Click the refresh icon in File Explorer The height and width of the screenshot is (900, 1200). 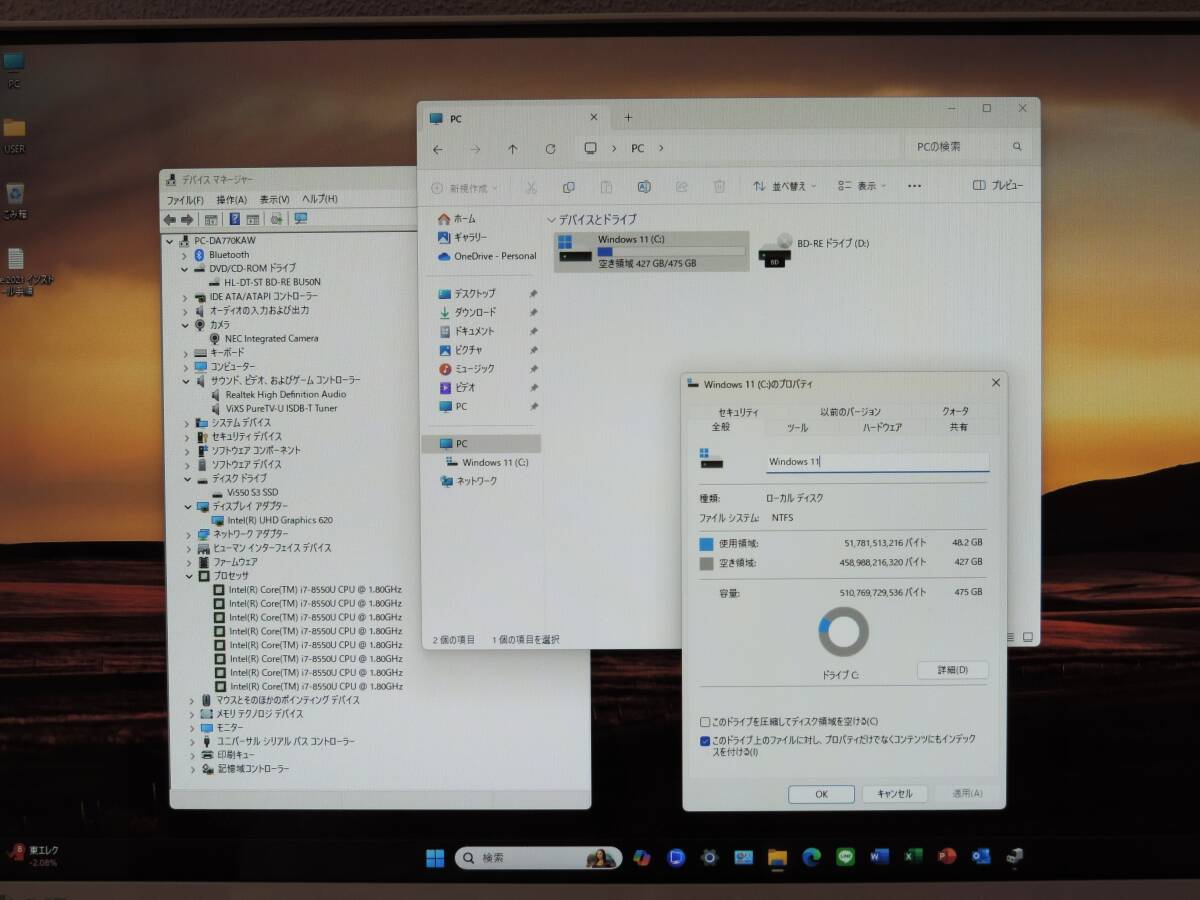pyautogui.click(x=550, y=149)
